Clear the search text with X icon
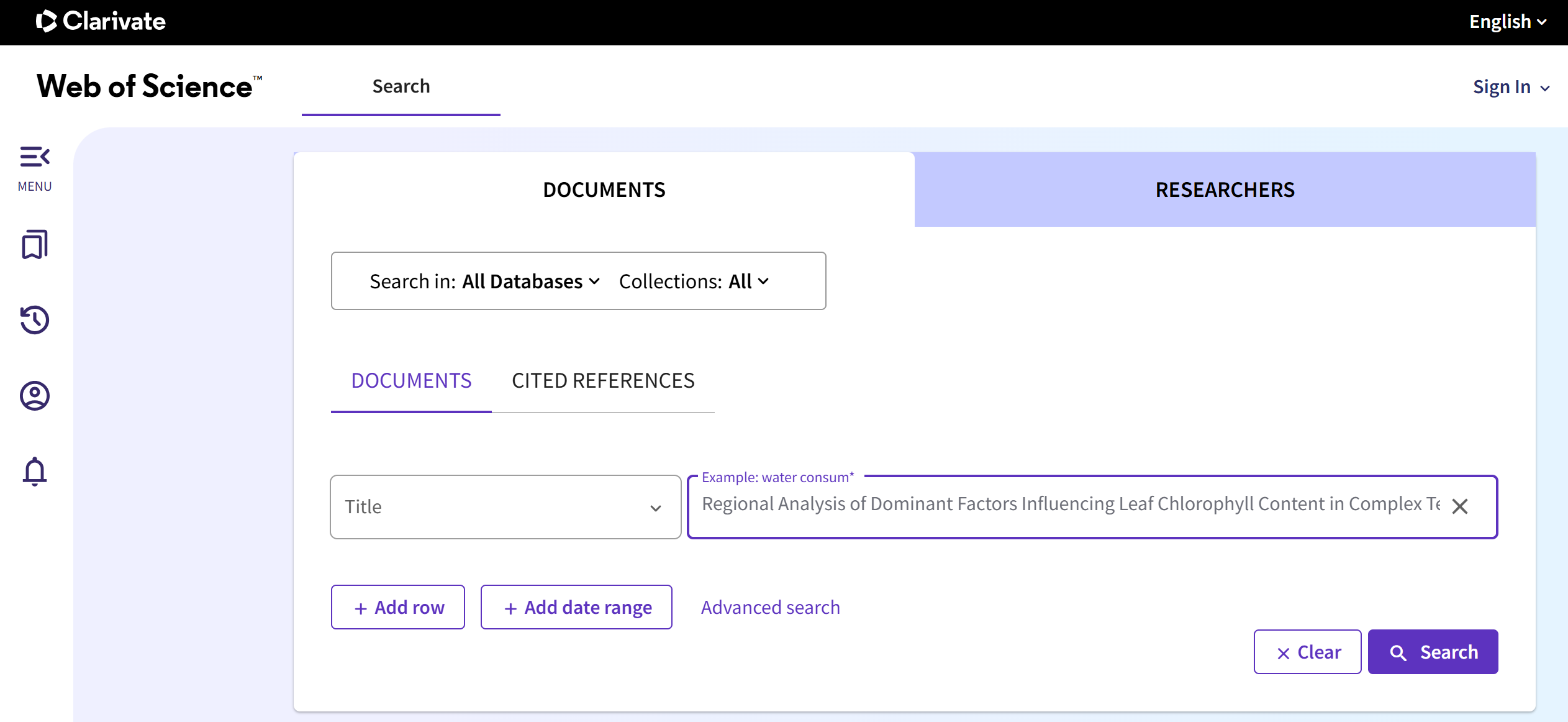Image resolution: width=1568 pixels, height=722 pixels. [x=1460, y=506]
